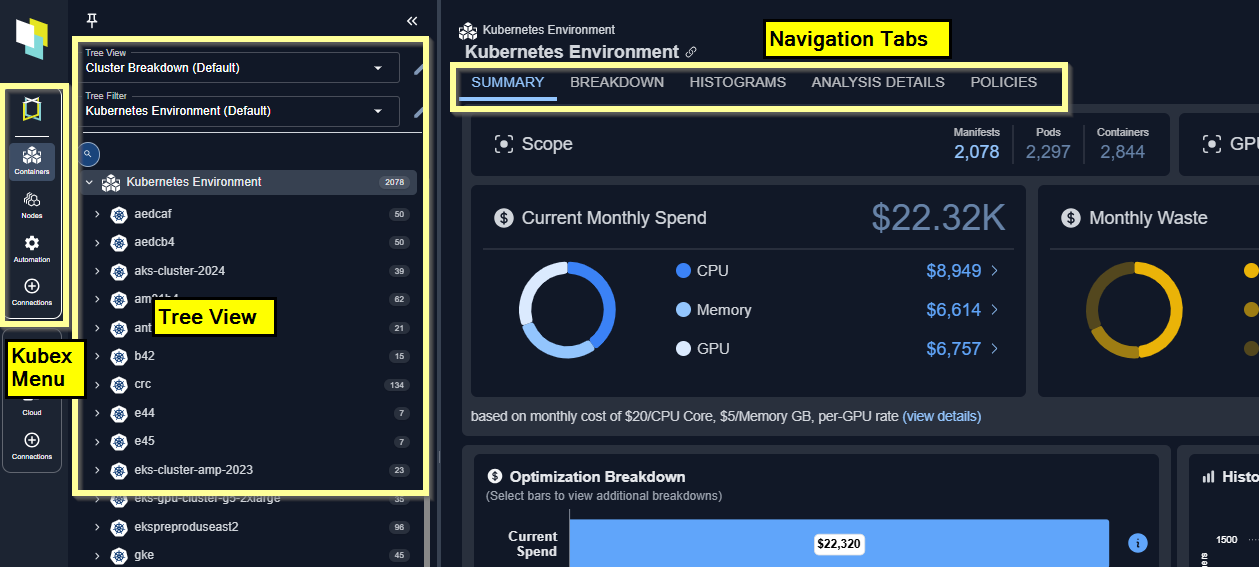Open the GPU spend $6,757 link
This screenshot has height=567, width=1259.
[x=954, y=349]
